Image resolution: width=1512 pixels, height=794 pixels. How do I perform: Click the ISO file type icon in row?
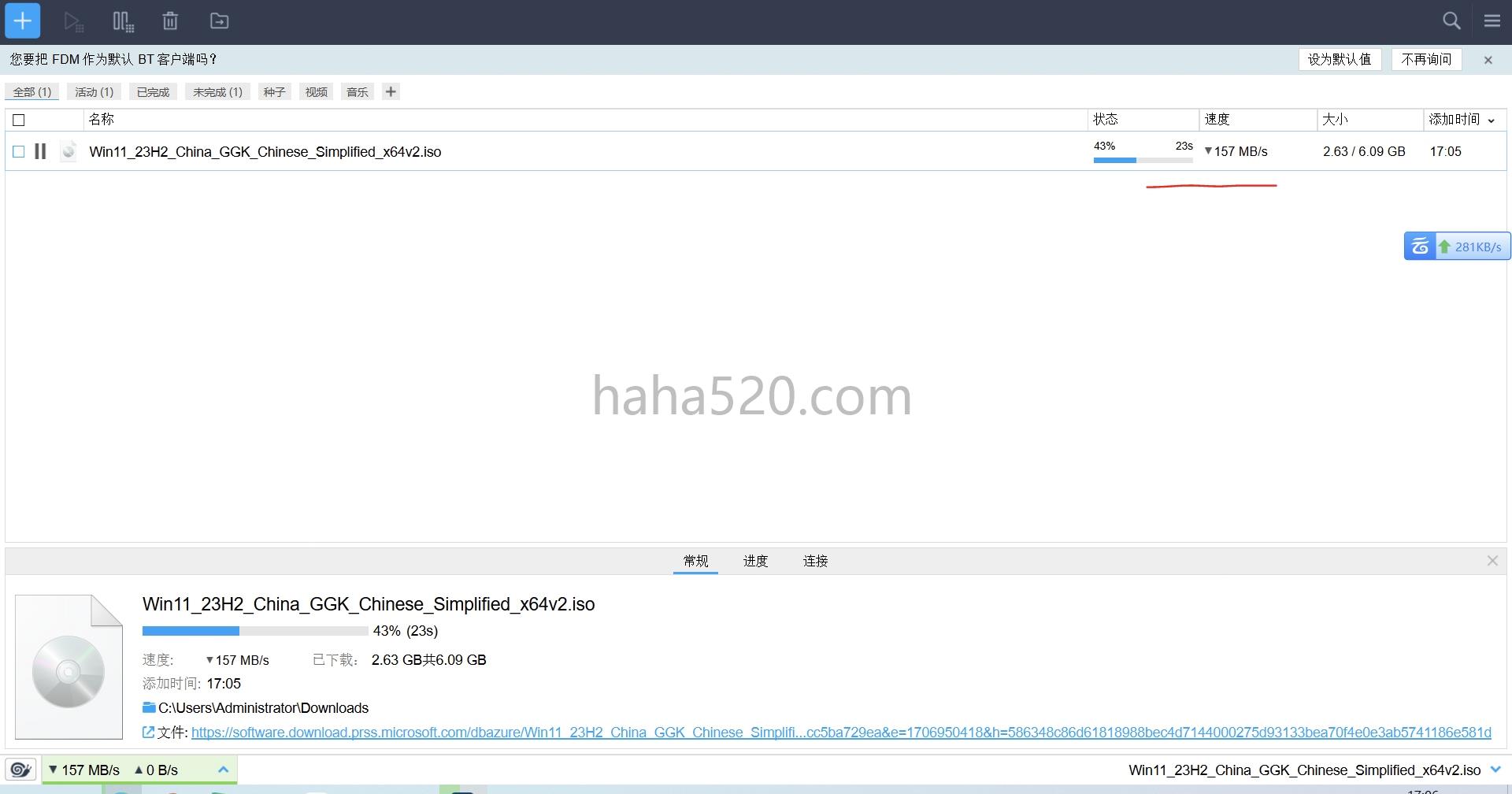(x=69, y=150)
